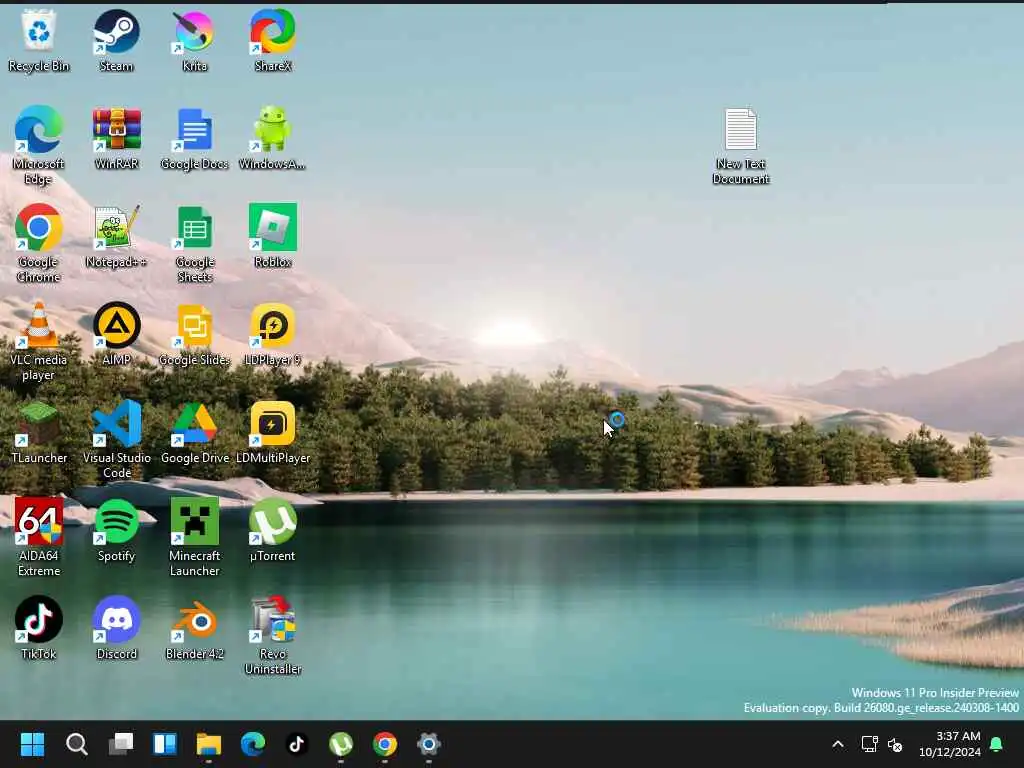Select the Microsoft Edge desktop shortcut
This screenshot has width=1024, height=768.
coord(39,145)
